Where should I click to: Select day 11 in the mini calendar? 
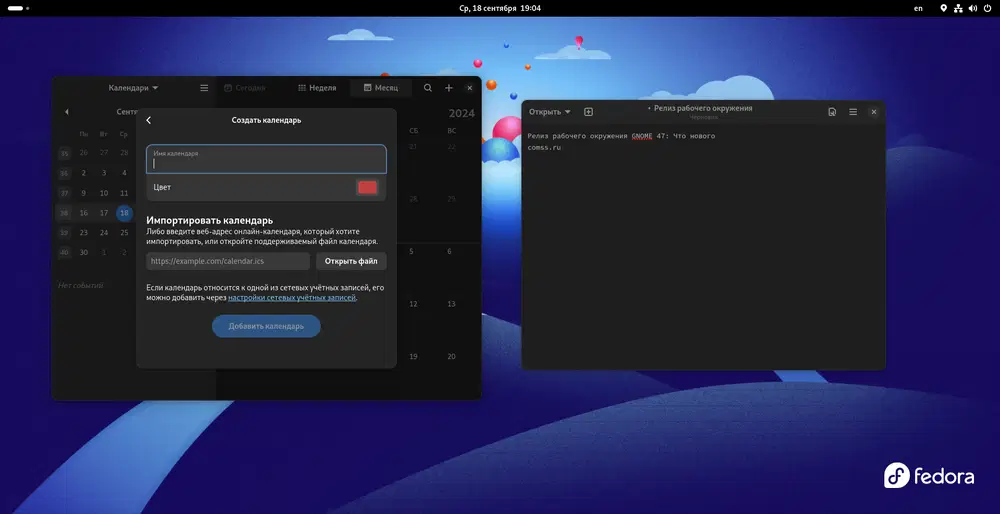click(124, 193)
